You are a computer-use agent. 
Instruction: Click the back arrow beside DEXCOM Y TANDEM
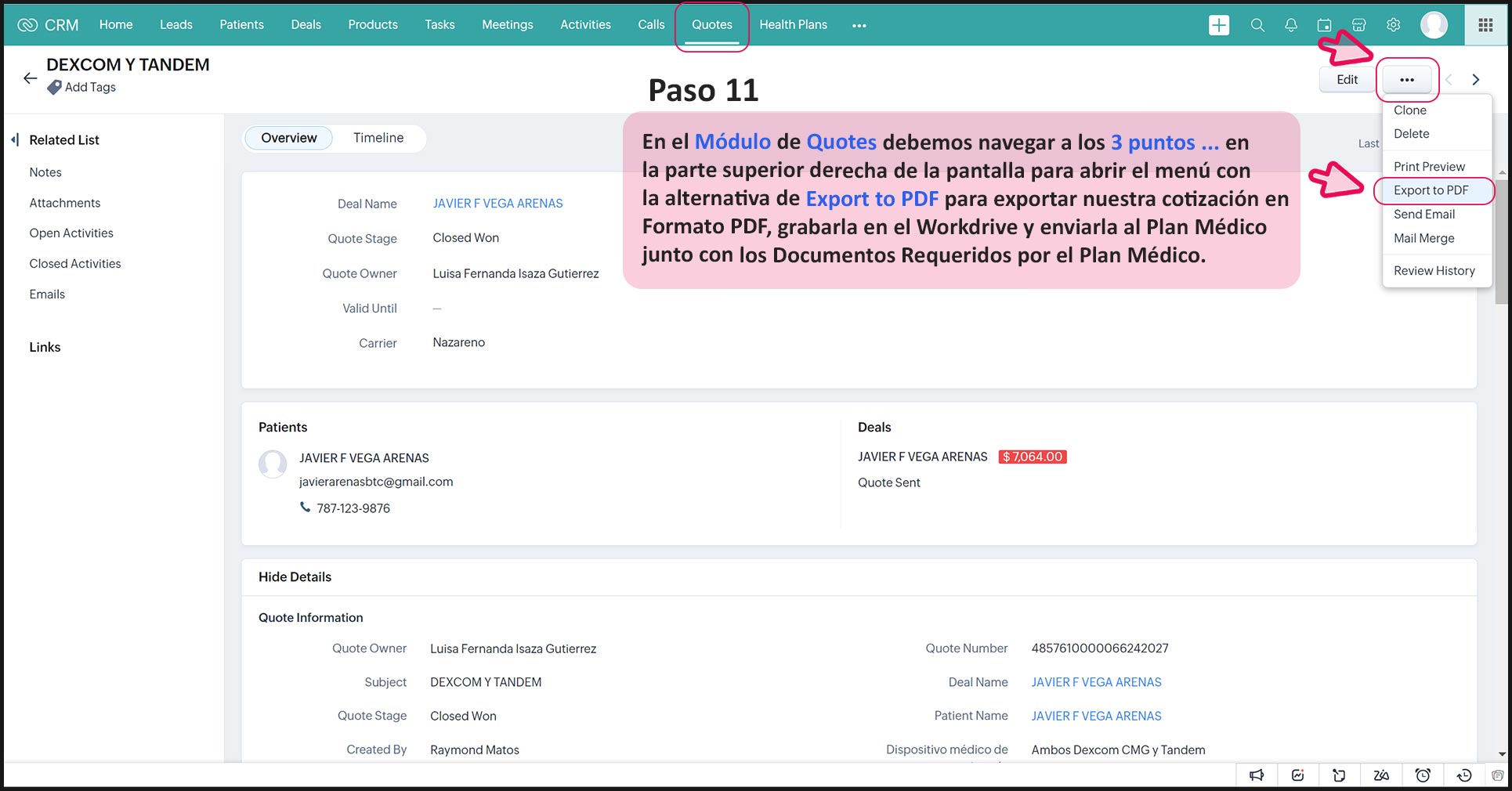[x=30, y=78]
